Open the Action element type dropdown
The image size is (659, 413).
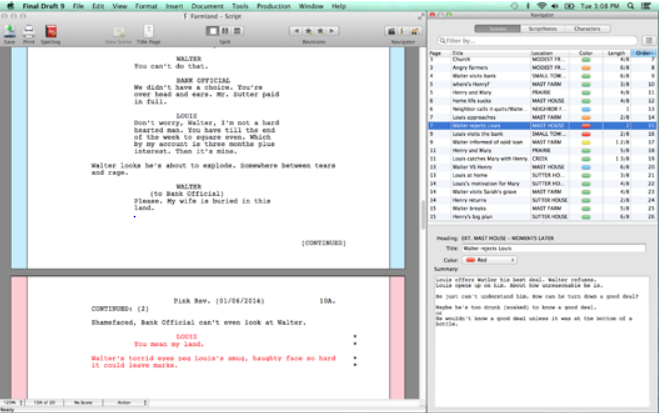click(125, 402)
